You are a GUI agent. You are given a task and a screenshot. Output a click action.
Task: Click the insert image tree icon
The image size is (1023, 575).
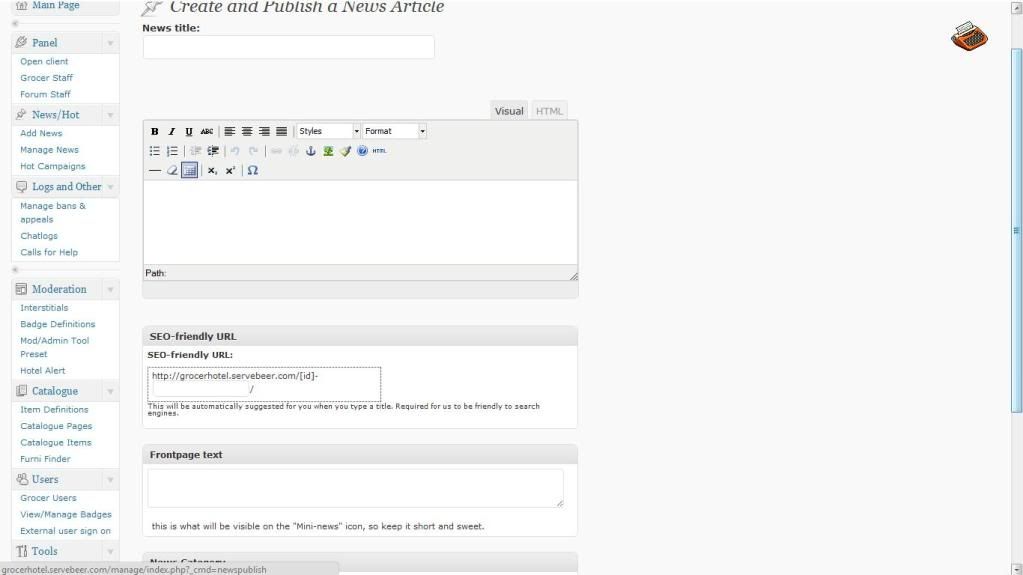click(328, 151)
